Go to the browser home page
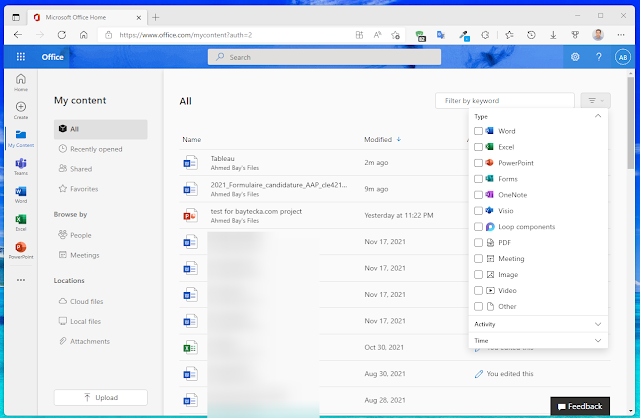The width and height of the screenshot is (640, 418). (x=84, y=35)
